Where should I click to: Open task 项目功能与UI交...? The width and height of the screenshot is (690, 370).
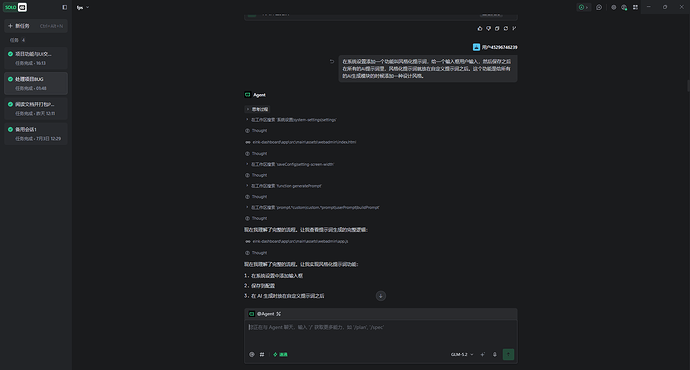click(36, 58)
